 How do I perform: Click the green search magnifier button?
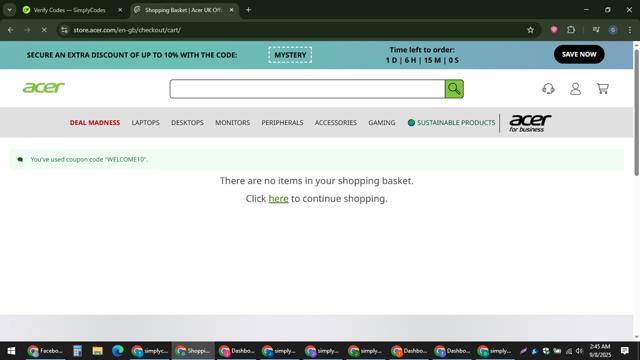tap(454, 89)
